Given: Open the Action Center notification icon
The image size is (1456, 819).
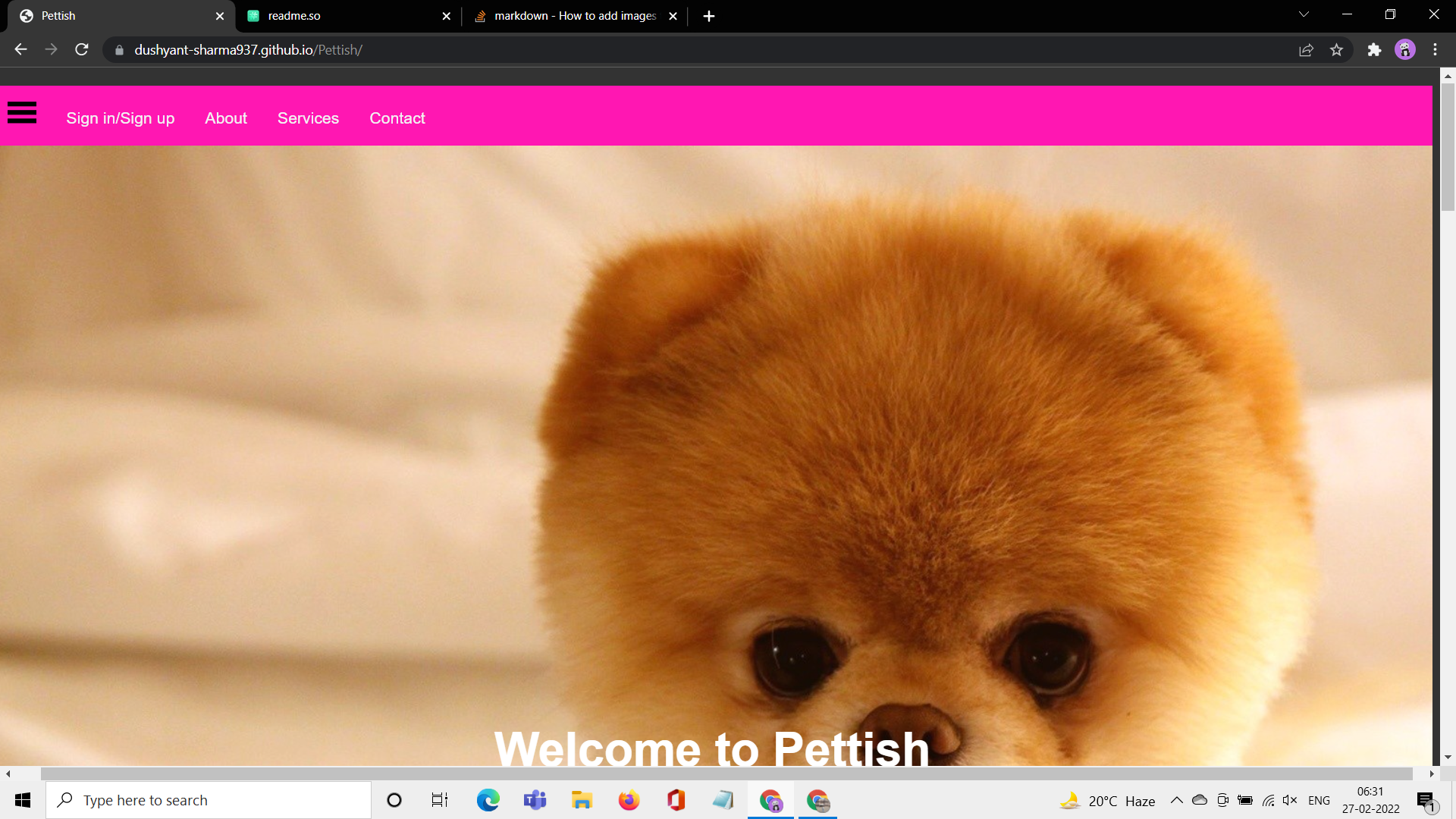Looking at the screenshot, I should (1426, 800).
